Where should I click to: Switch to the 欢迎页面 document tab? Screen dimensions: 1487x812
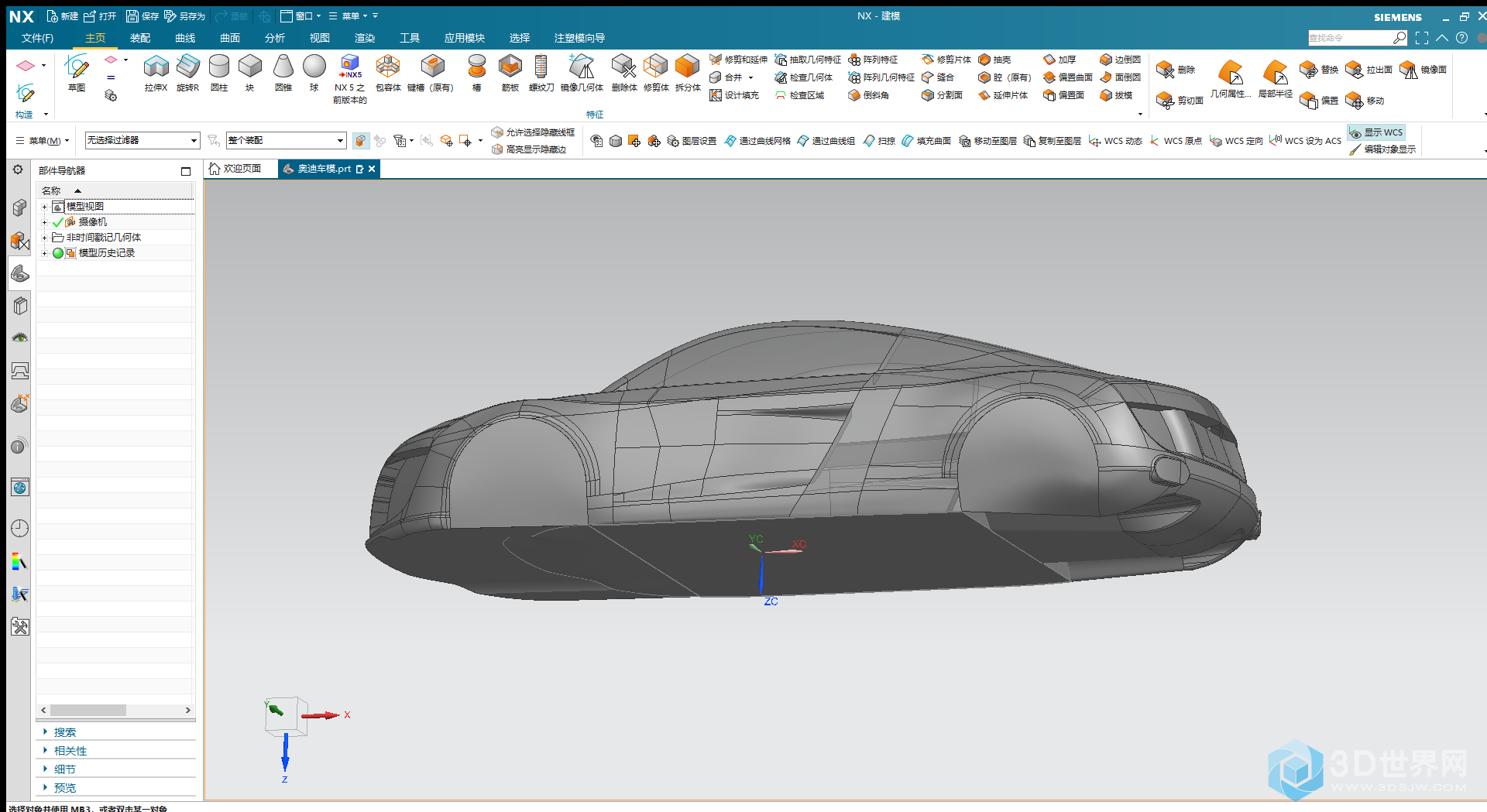click(x=235, y=169)
